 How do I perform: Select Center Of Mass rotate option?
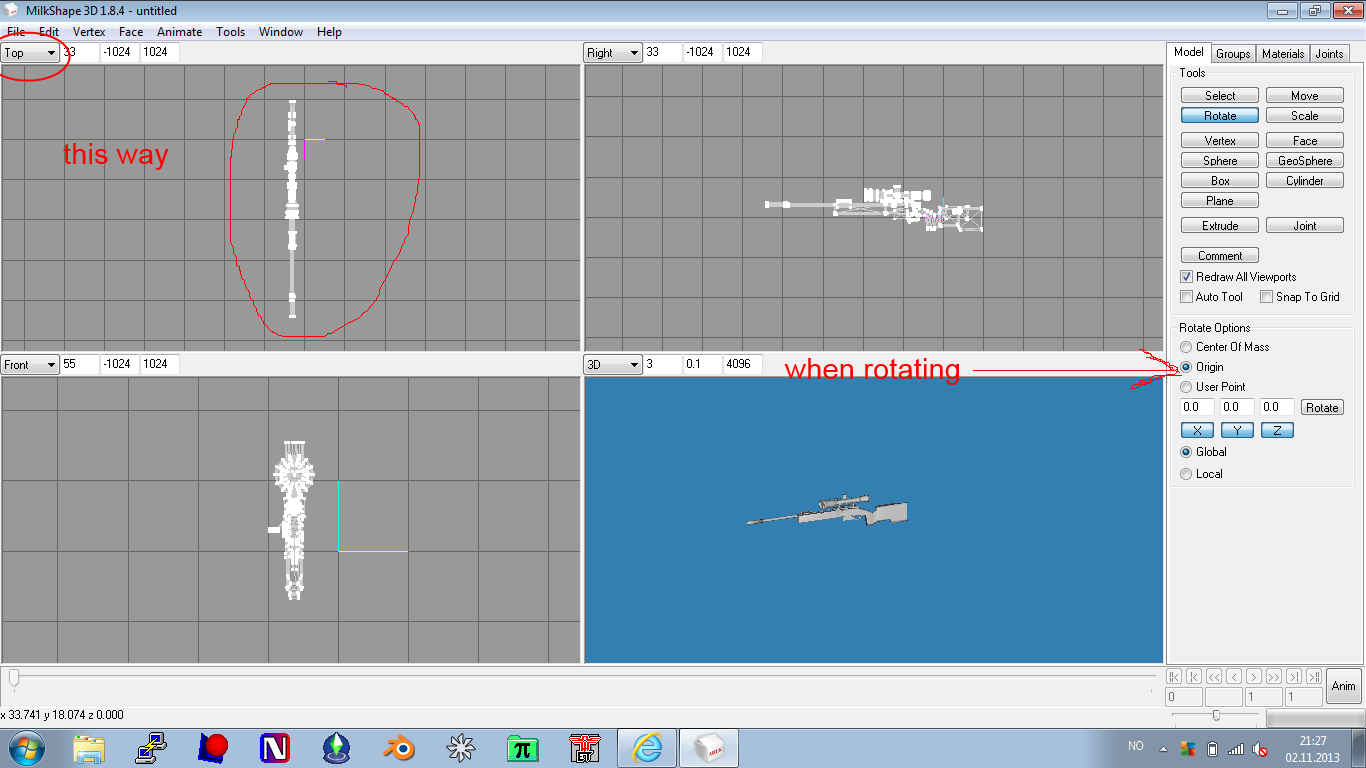click(1187, 347)
